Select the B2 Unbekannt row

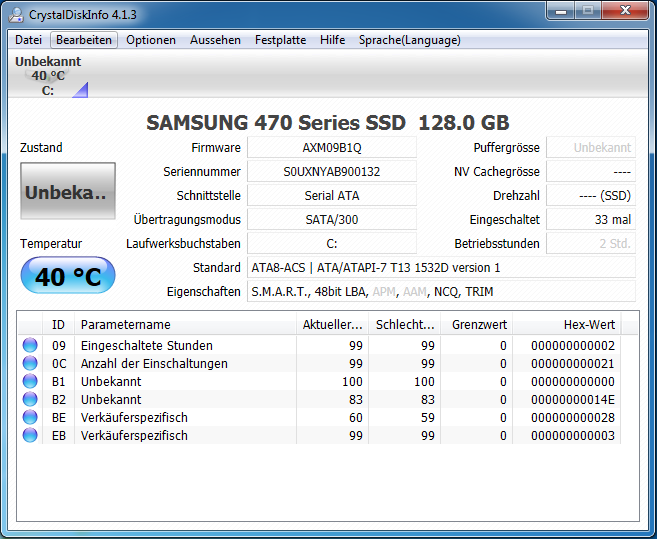319,400
